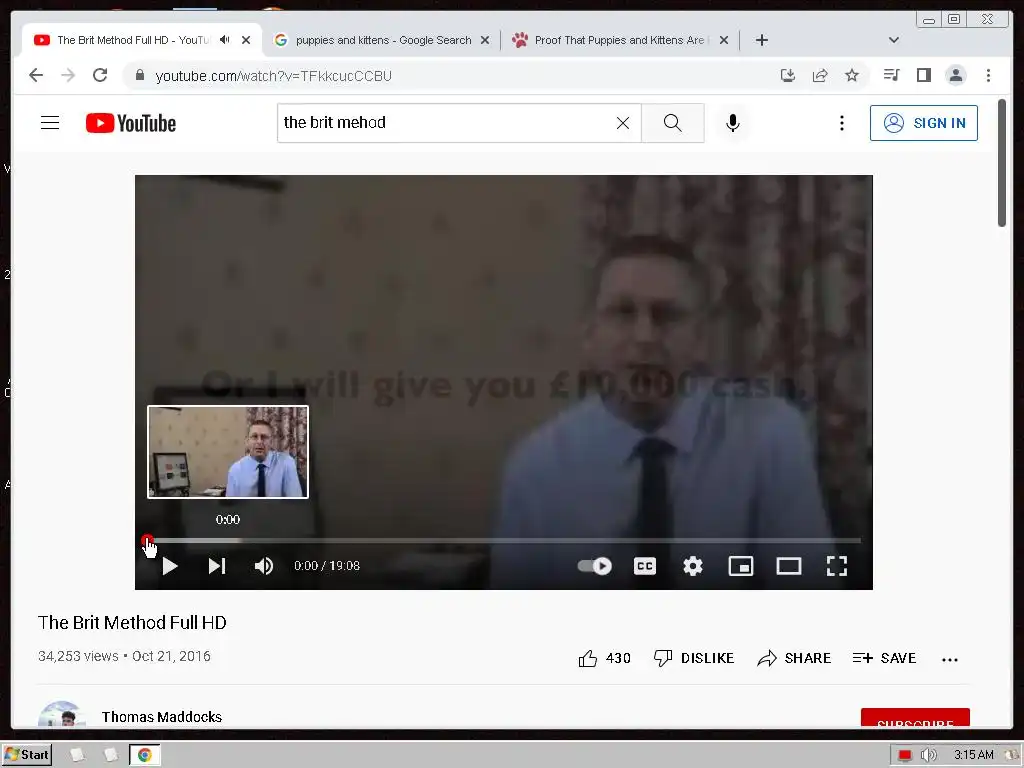The width and height of the screenshot is (1024, 768).
Task: Open YouTube guide hamburger menu
Action: pyautogui.click(x=50, y=123)
